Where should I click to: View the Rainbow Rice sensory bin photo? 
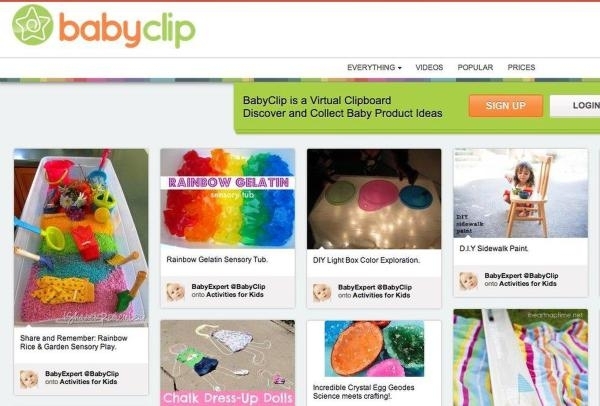[x=81, y=237]
